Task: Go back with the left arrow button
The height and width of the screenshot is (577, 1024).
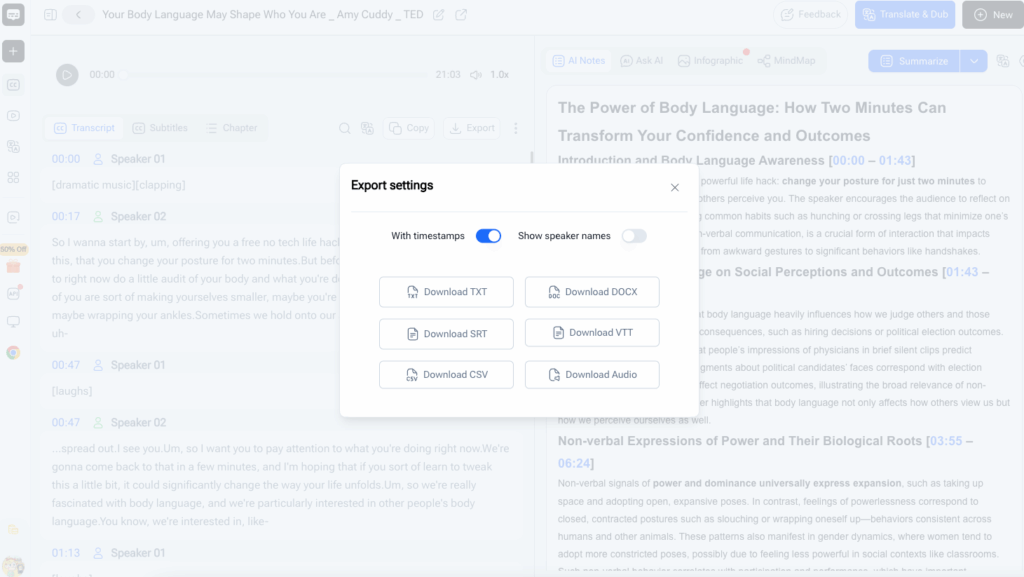Action: 78,14
